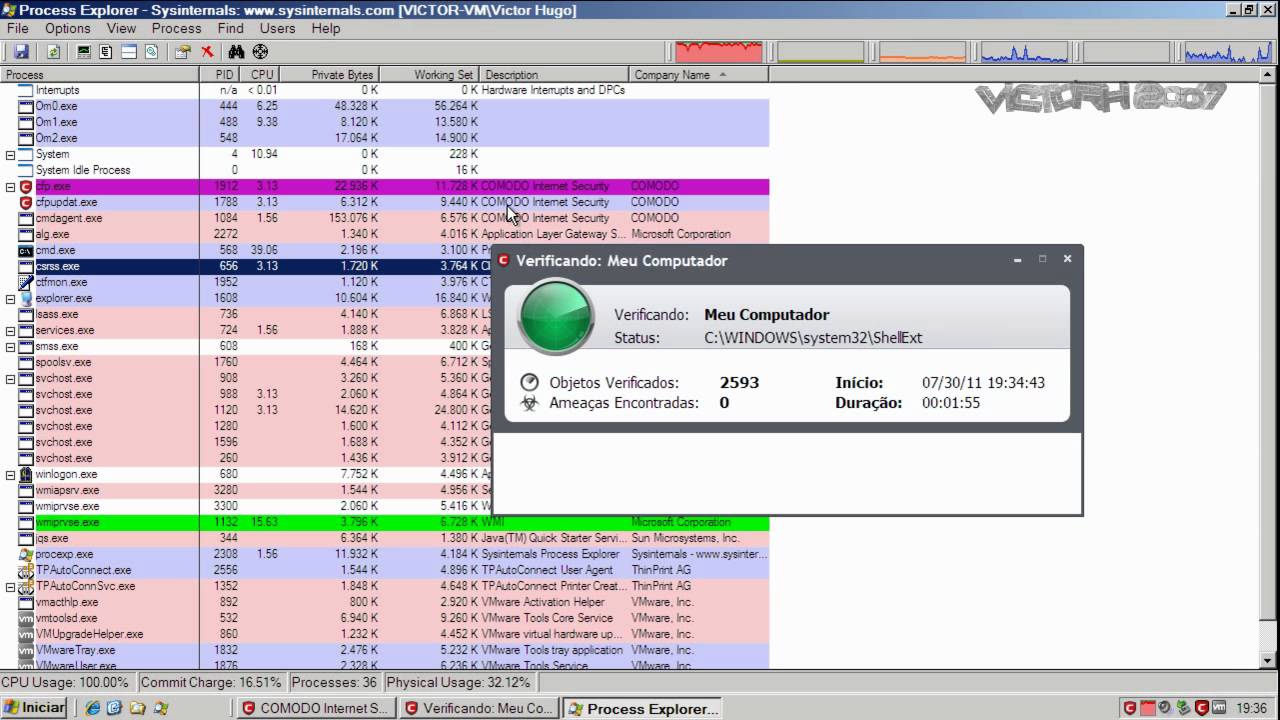Collapse the smss.exe tree node
Viewport: 1280px width, 720px height.
click(x=11, y=346)
